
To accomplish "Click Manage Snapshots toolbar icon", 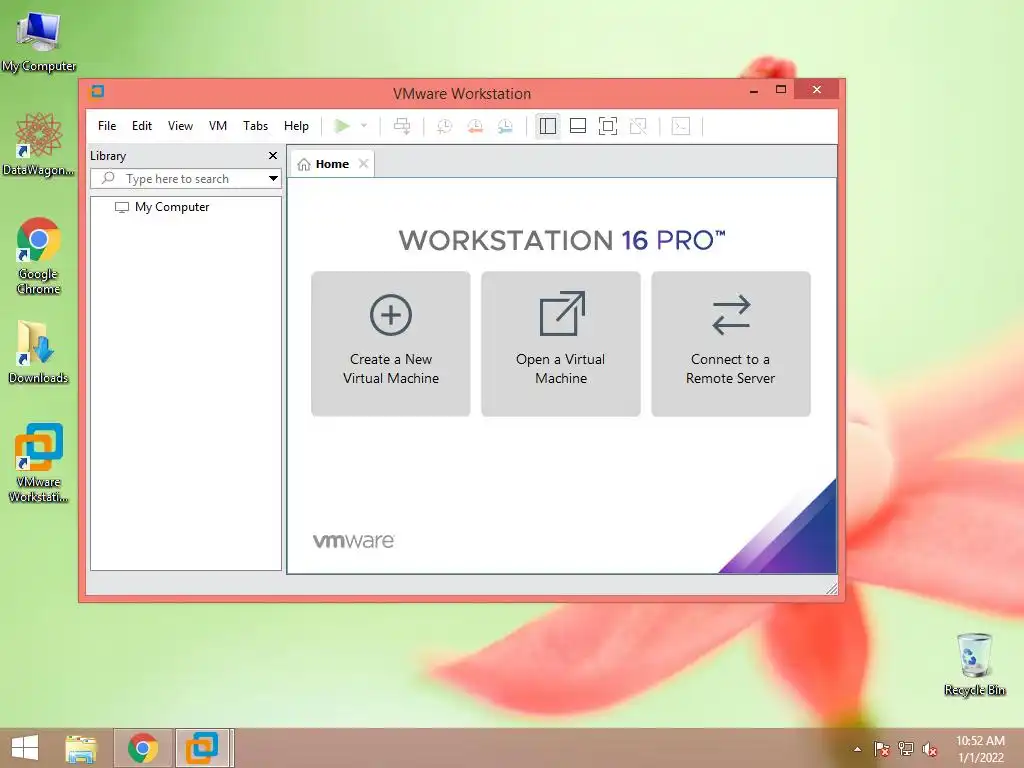I will [x=505, y=126].
